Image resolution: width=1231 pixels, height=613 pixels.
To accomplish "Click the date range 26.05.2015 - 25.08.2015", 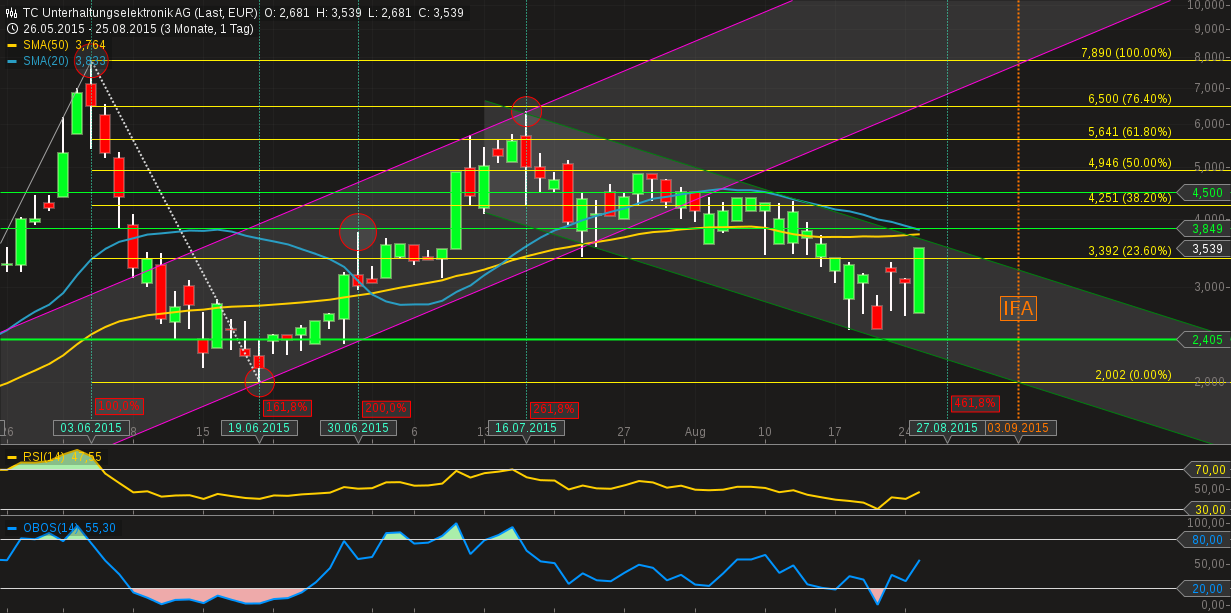I will (89, 29).
